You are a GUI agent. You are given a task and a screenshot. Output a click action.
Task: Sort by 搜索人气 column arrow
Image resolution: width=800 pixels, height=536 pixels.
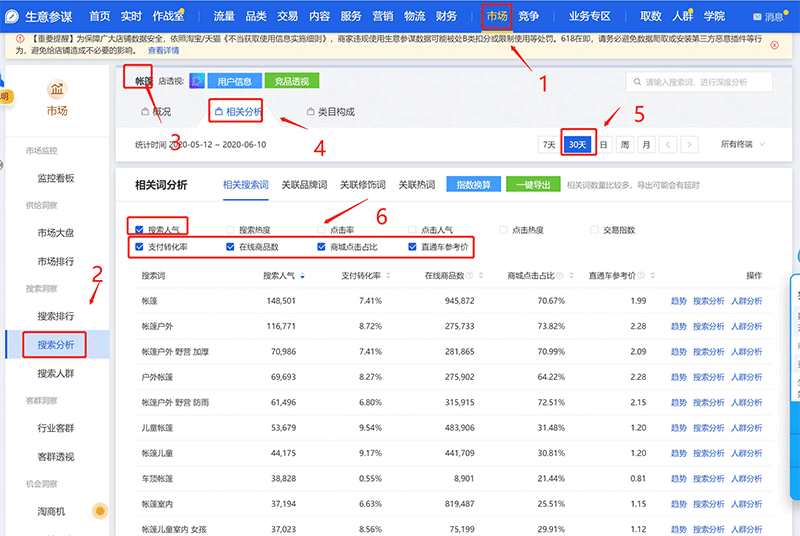coord(303,276)
